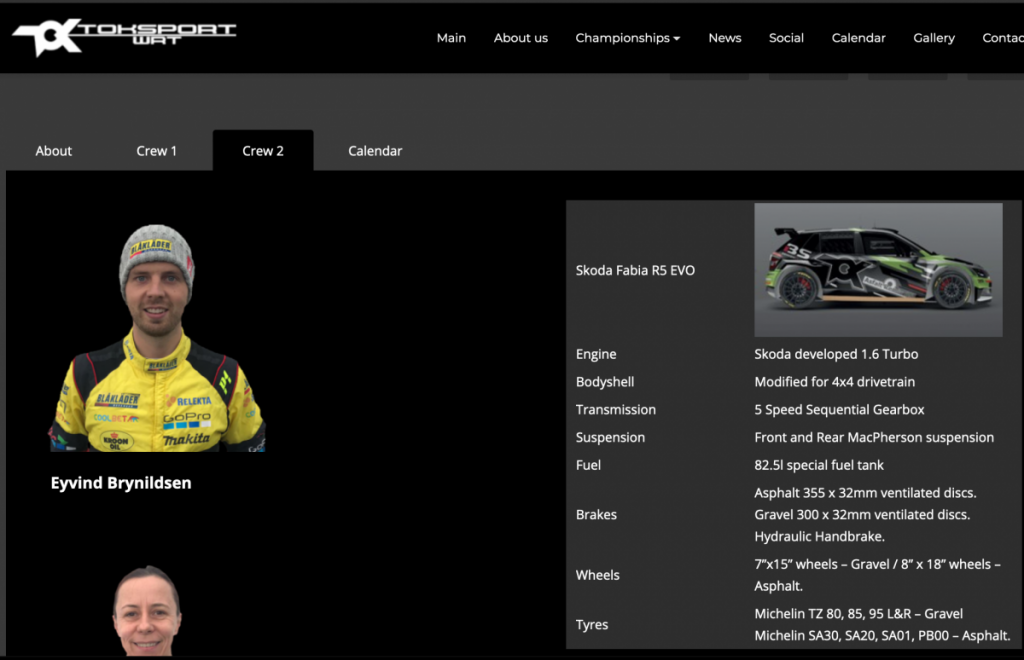Expand the Championships dropdown menu
Screen dimensions: 1024x660
(627, 38)
